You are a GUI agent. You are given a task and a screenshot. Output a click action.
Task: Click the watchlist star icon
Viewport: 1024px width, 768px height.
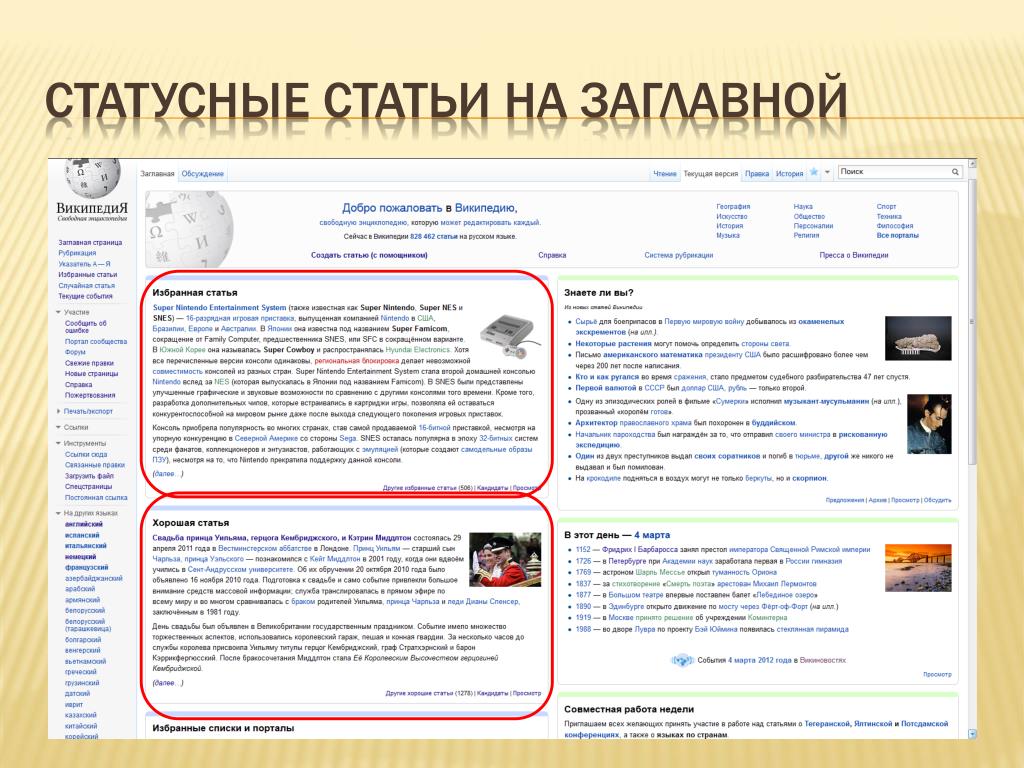pyautogui.click(x=814, y=172)
